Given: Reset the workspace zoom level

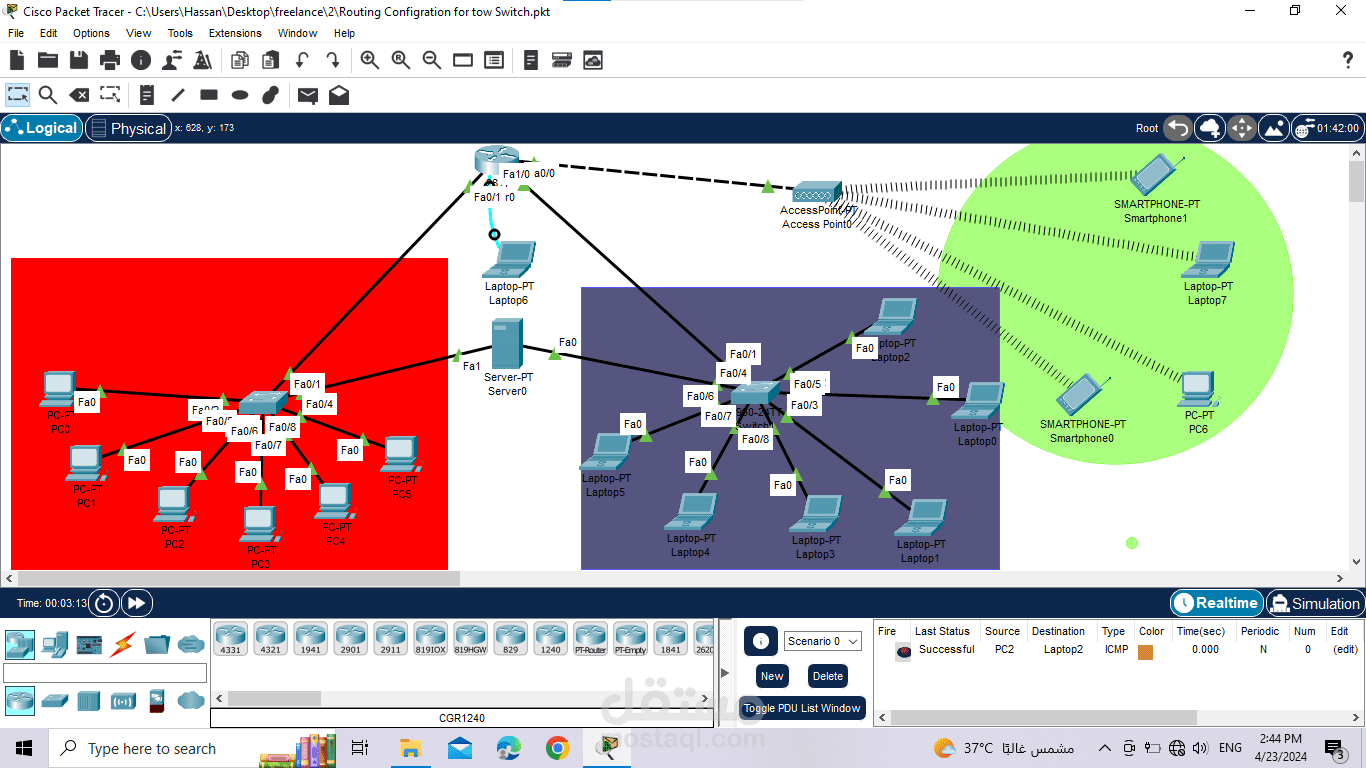Looking at the screenshot, I should click(401, 61).
